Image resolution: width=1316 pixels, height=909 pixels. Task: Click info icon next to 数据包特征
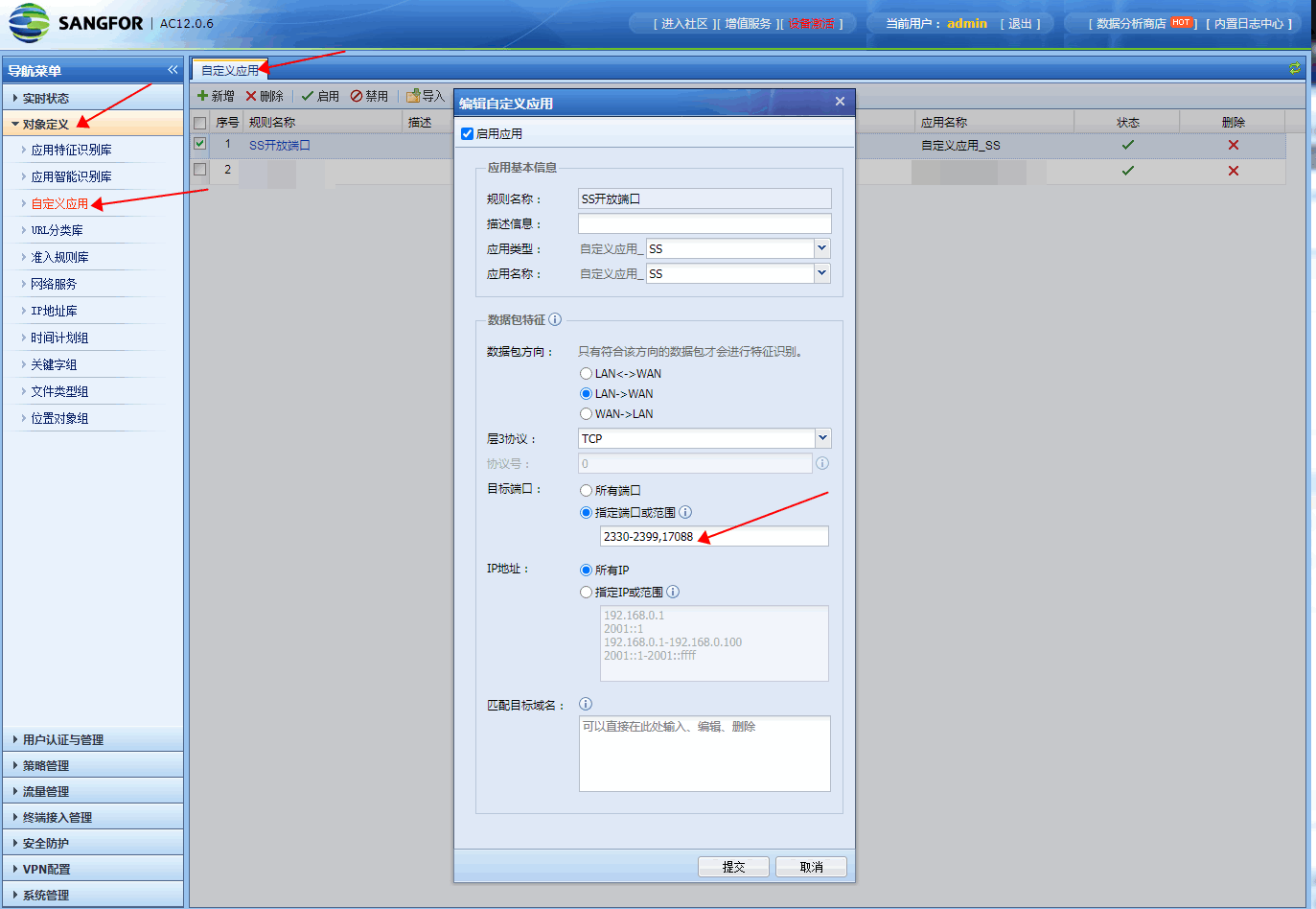pyautogui.click(x=555, y=320)
